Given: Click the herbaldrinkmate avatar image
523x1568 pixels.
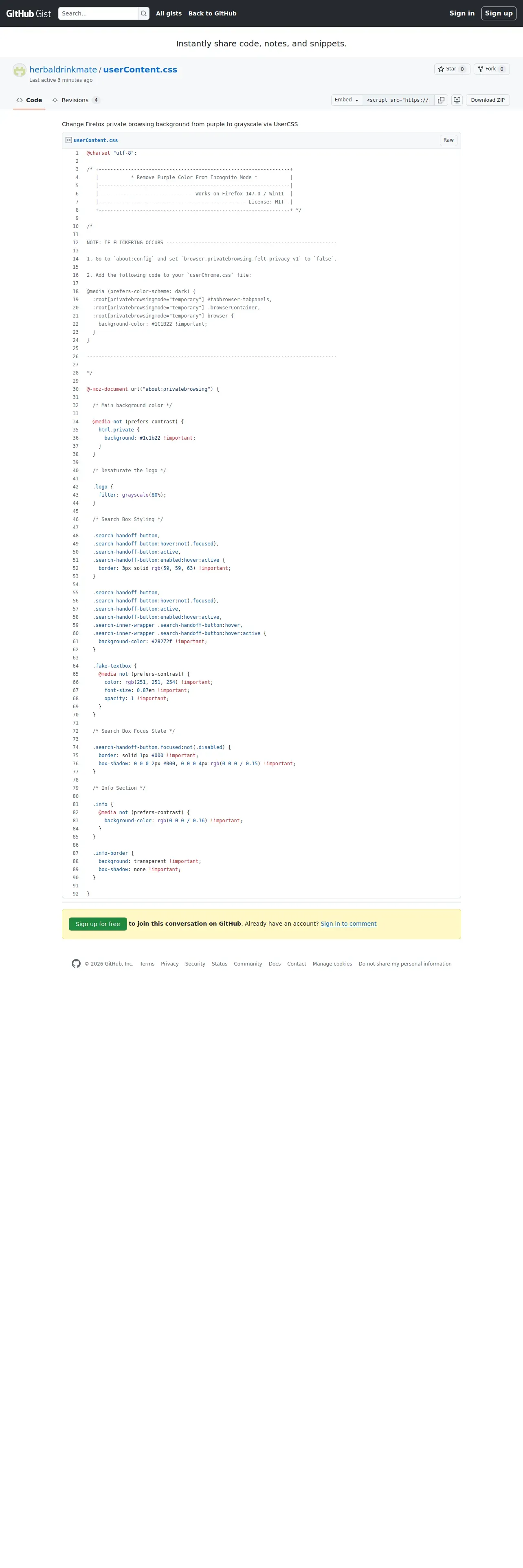Looking at the screenshot, I should tap(20, 70).
